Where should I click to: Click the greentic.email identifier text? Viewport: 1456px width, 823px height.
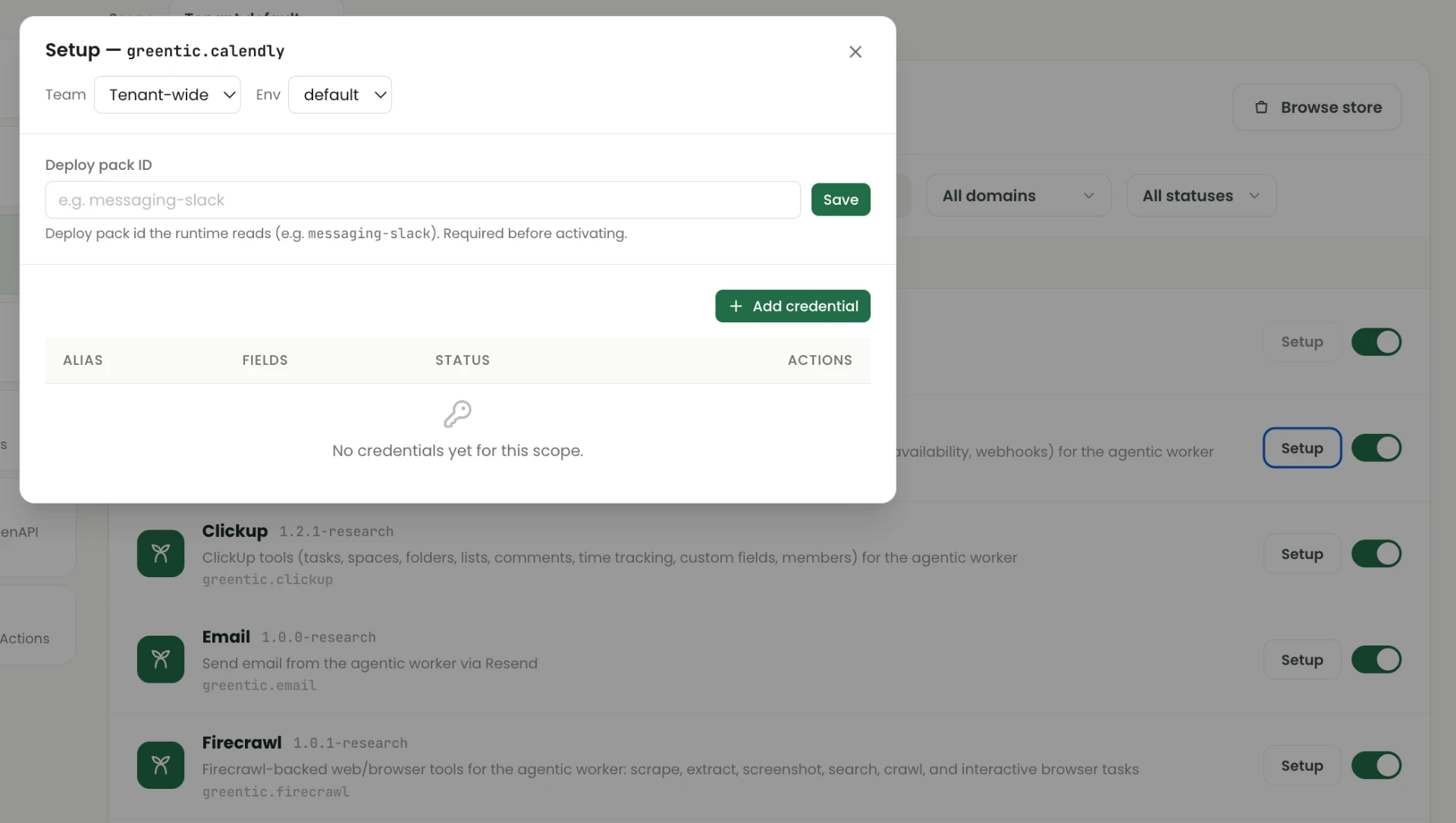pos(259,686)
